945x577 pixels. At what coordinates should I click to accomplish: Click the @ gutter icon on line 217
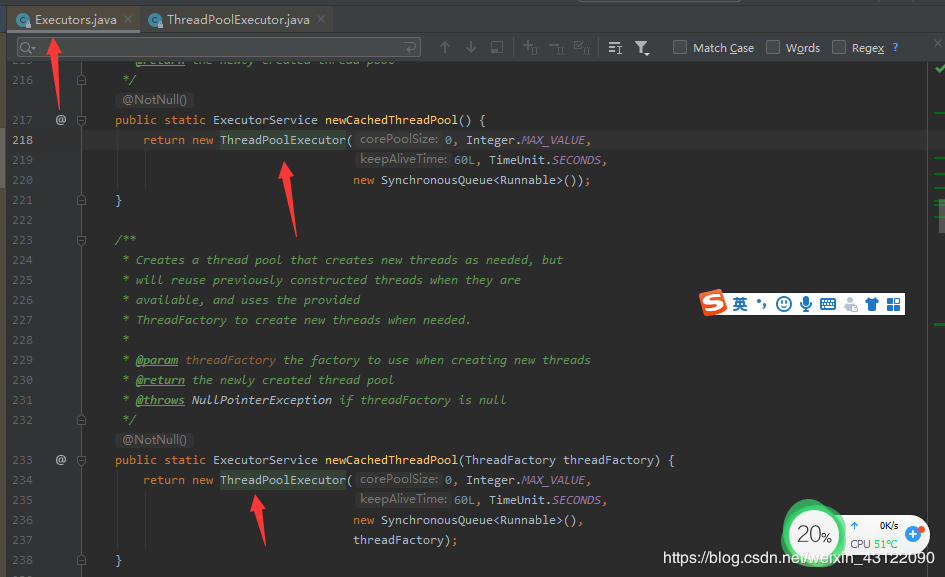[61, 119]
